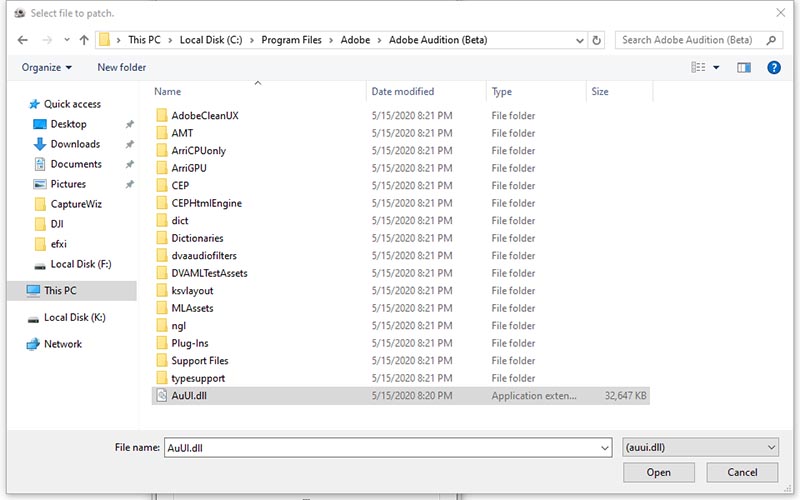Open the (auui.dll) file type dropdown
The height and width of the screenshot is (500, 800).
[701, 447]
